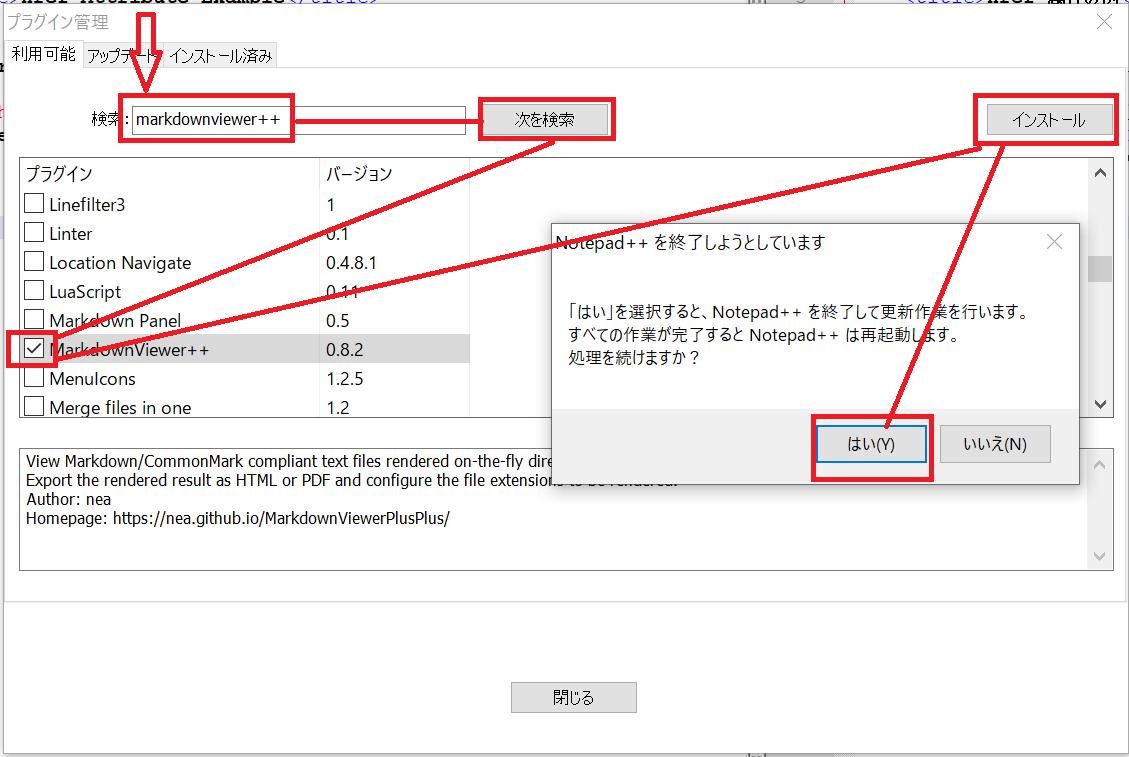Image resolution: width=1129 pixels, height=757 pixels.
Task: Switch to the アップデート tab
Action: pyautogui.click(x=124, y=57)
